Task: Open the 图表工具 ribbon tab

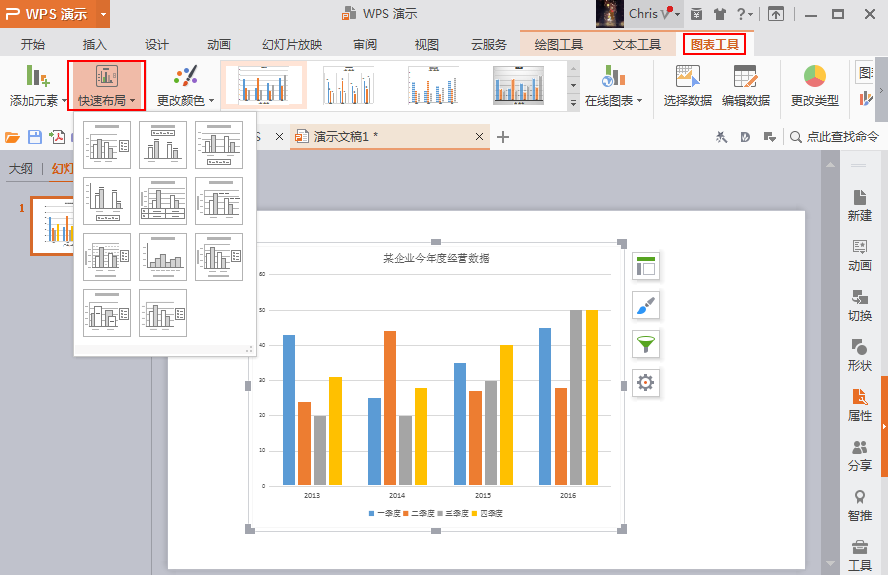Action: click(x=714, y=44)
